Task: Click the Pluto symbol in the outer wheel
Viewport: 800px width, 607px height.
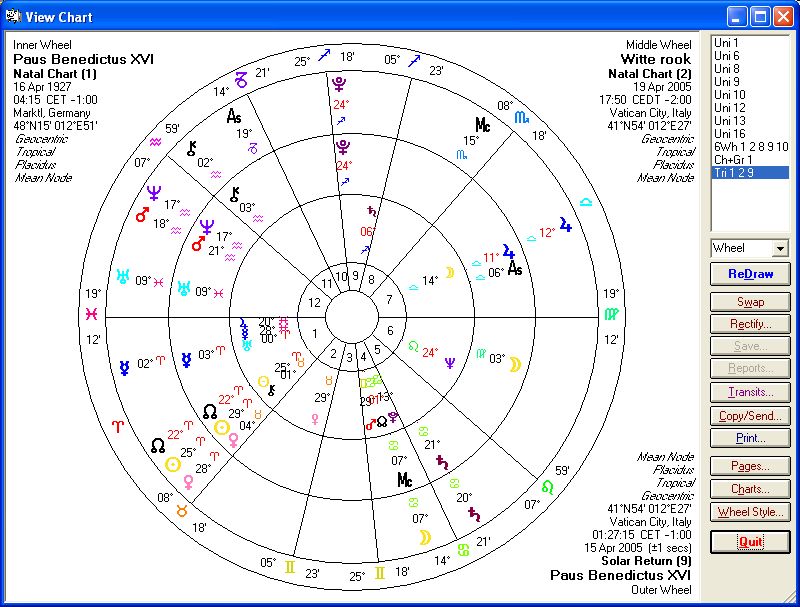Action: (342, 85)
